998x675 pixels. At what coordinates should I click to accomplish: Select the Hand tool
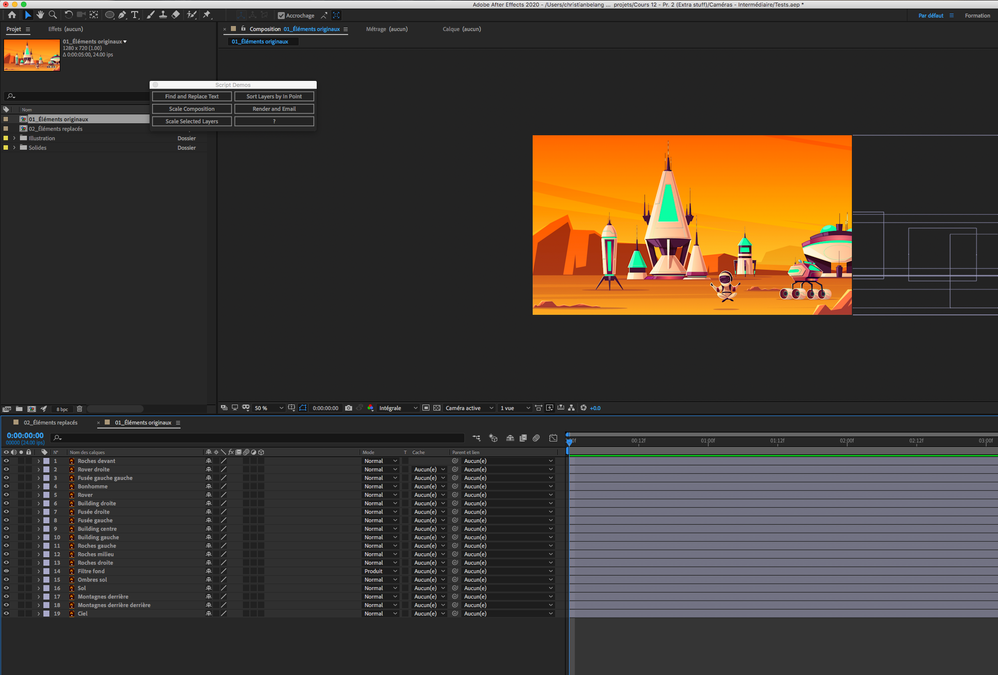pyautogui.click(x=41, y=15)
